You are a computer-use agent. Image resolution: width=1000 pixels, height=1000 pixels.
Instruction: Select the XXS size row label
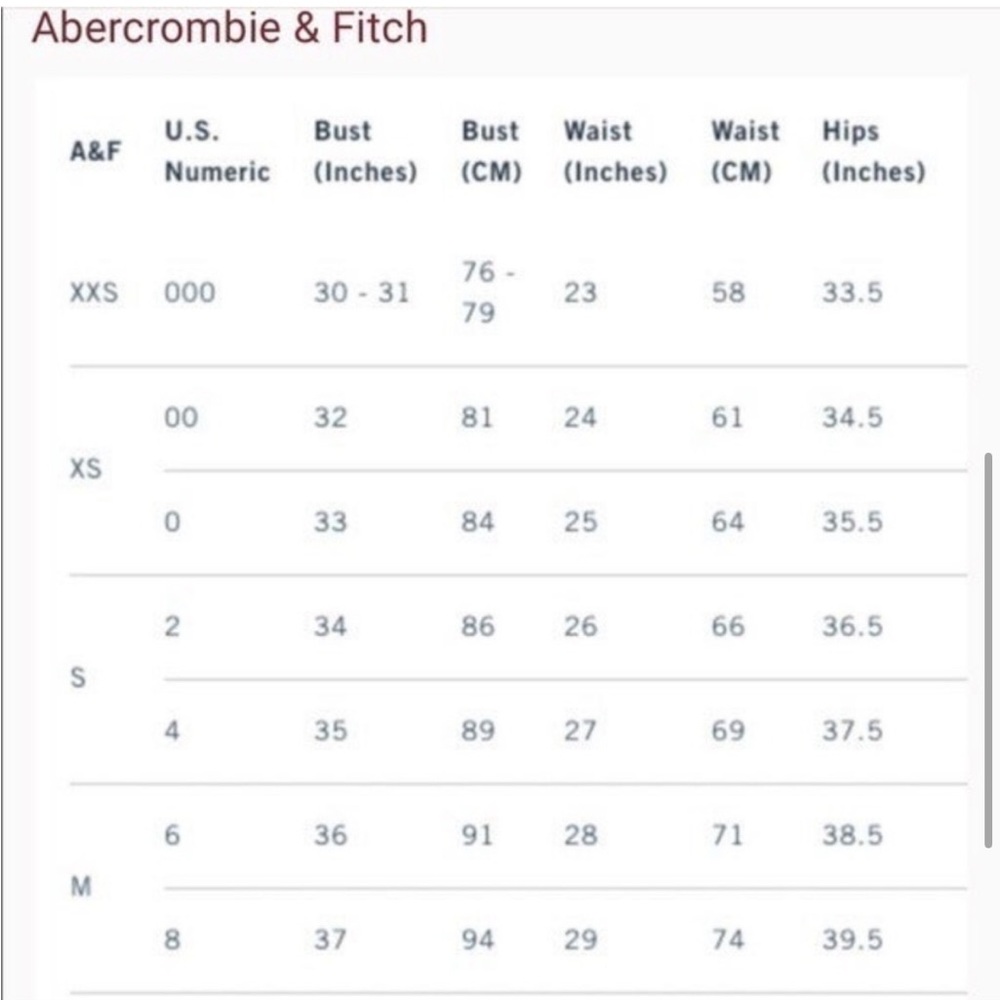(94, 293)
